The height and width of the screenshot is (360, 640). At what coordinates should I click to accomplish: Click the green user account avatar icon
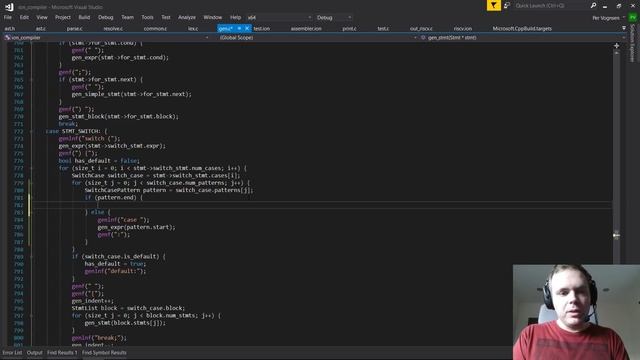point(633,18)
